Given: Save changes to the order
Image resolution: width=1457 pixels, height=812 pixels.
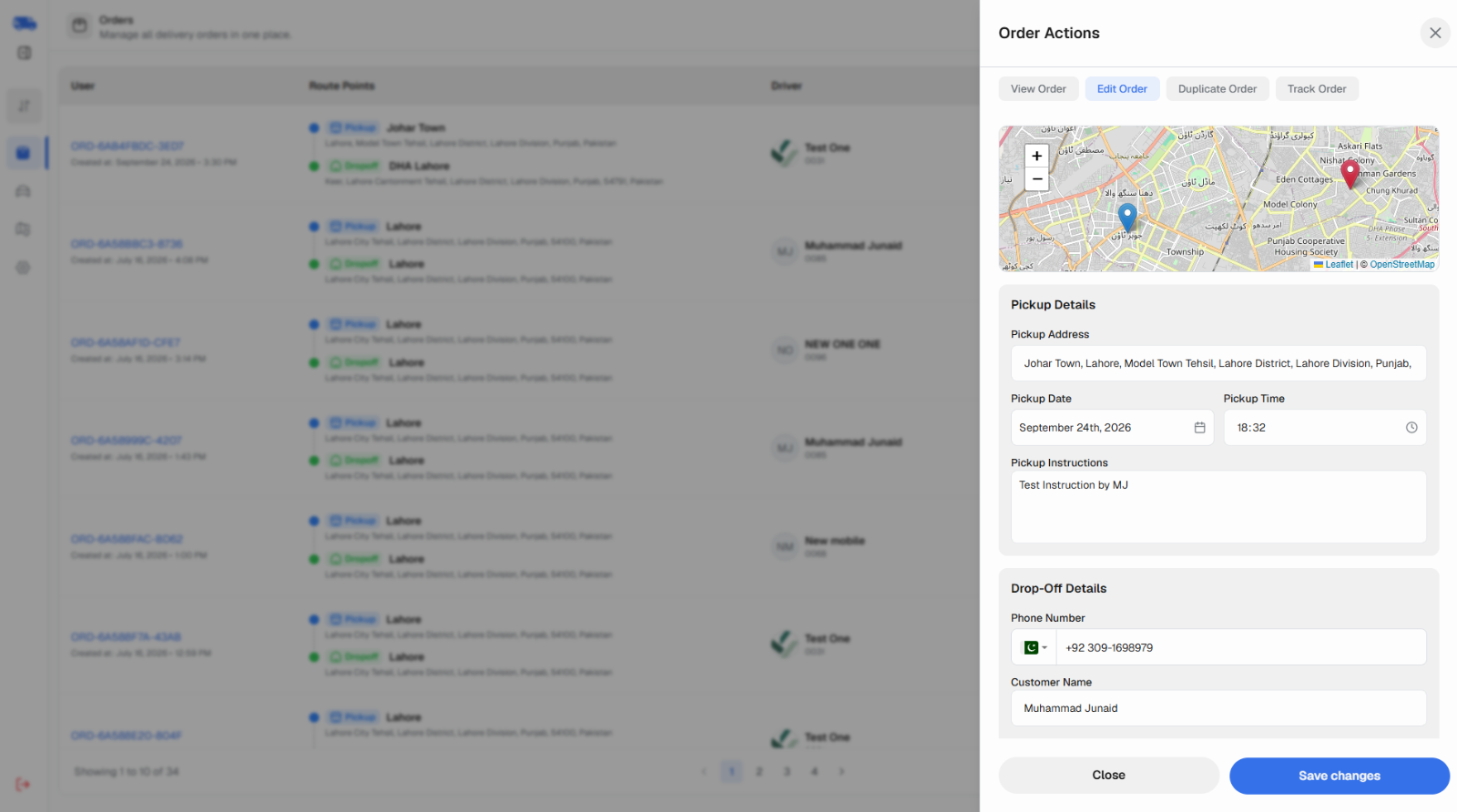Looking at the screenshot, I should coord(1340,776).
